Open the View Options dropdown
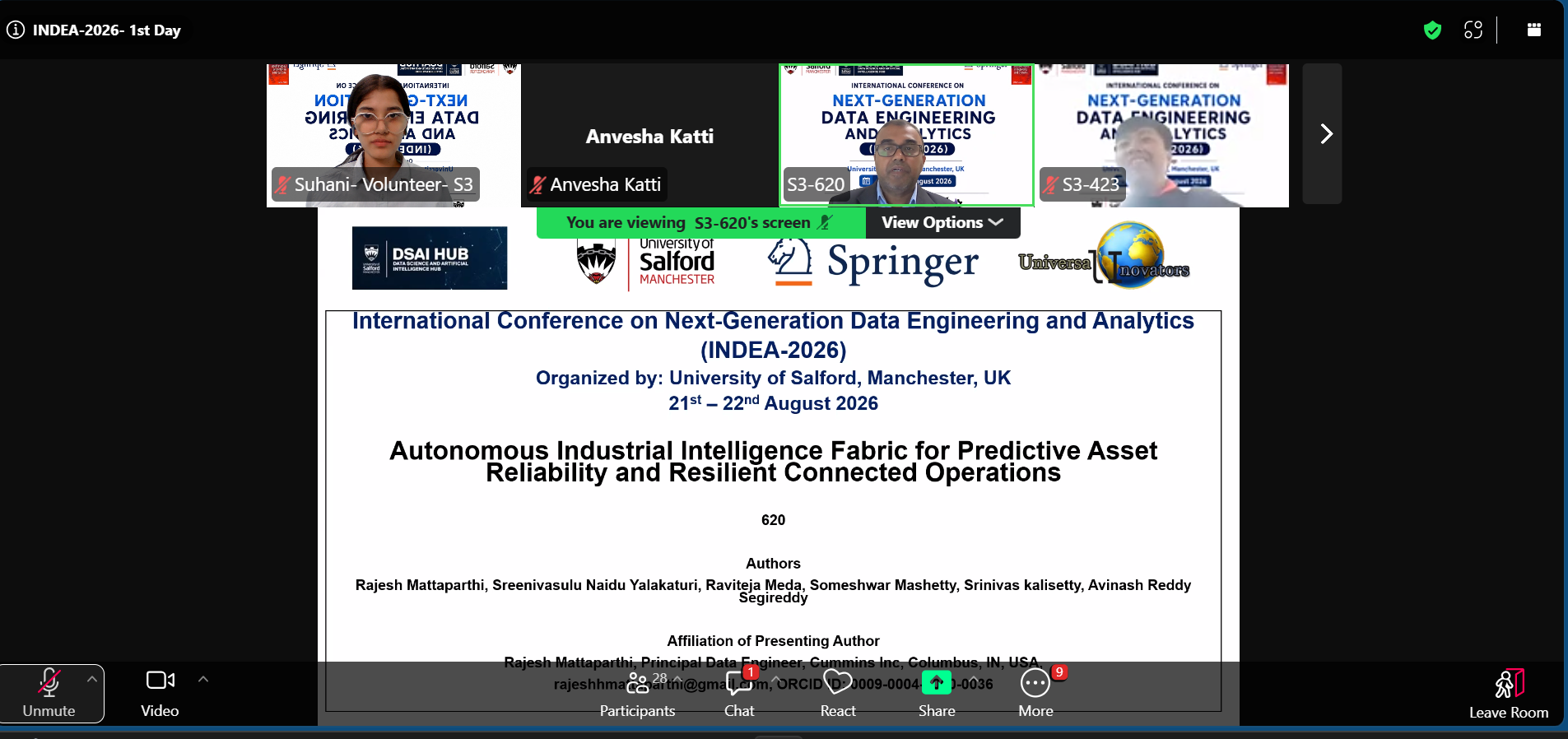The image size is (1568, 739). click(x=942, y=222)
